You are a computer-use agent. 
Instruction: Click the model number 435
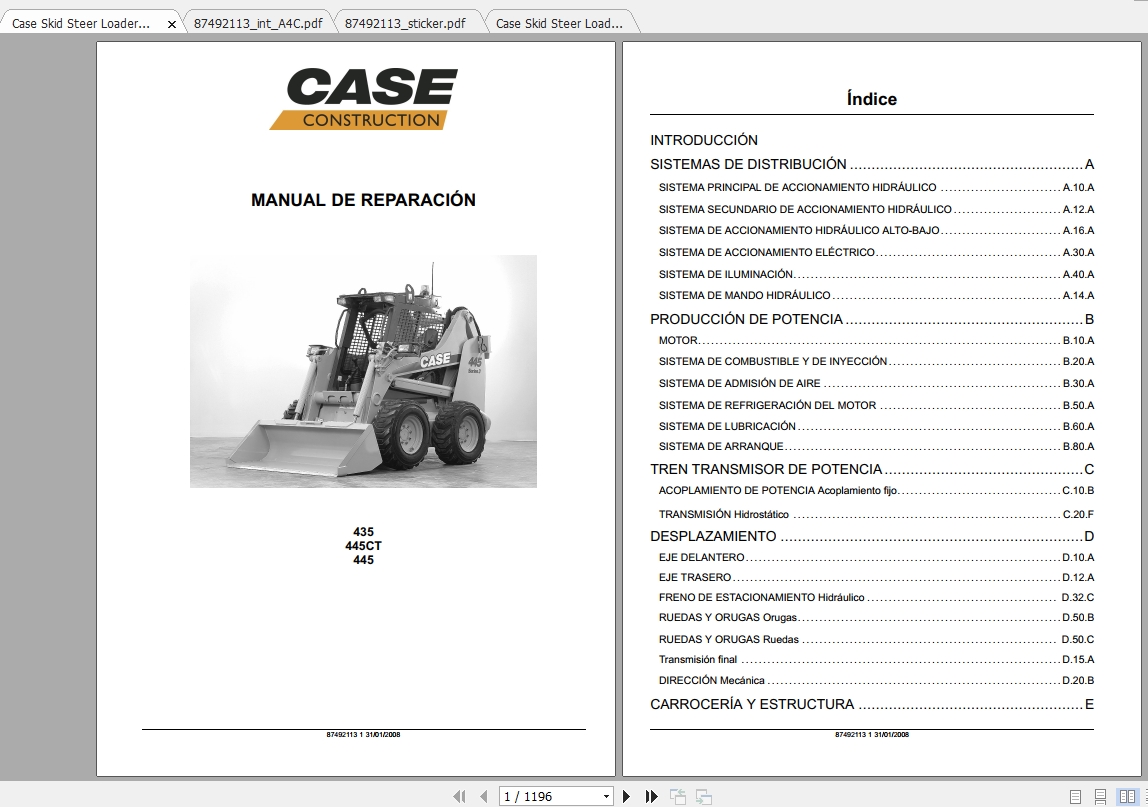pyautogui.click(x=363, y=532)
